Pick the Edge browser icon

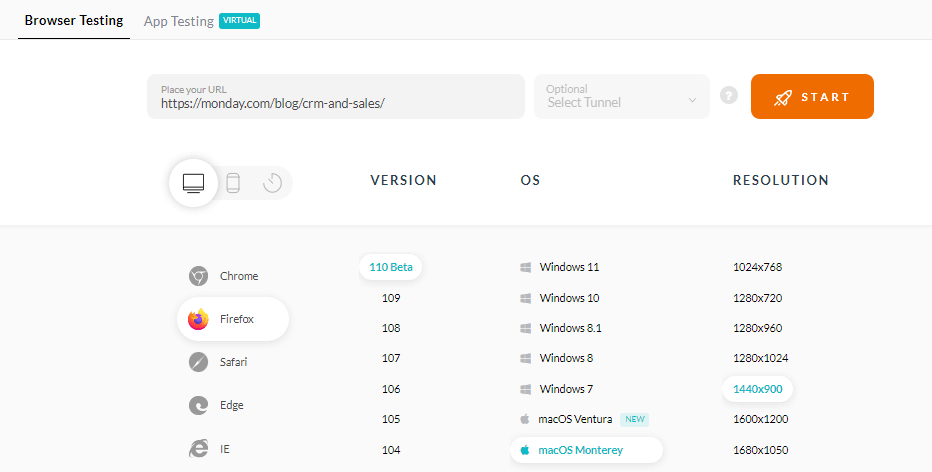[198, 405]
